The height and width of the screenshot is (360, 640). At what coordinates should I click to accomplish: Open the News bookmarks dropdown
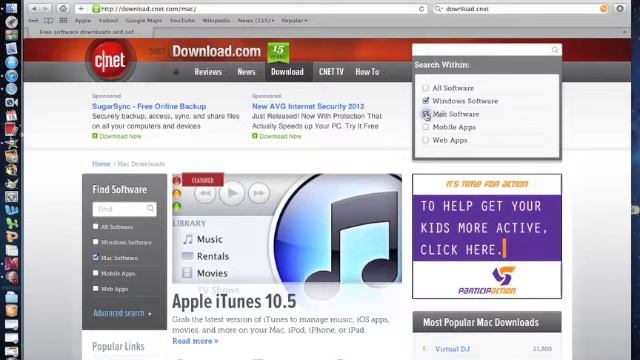(256, 20)
